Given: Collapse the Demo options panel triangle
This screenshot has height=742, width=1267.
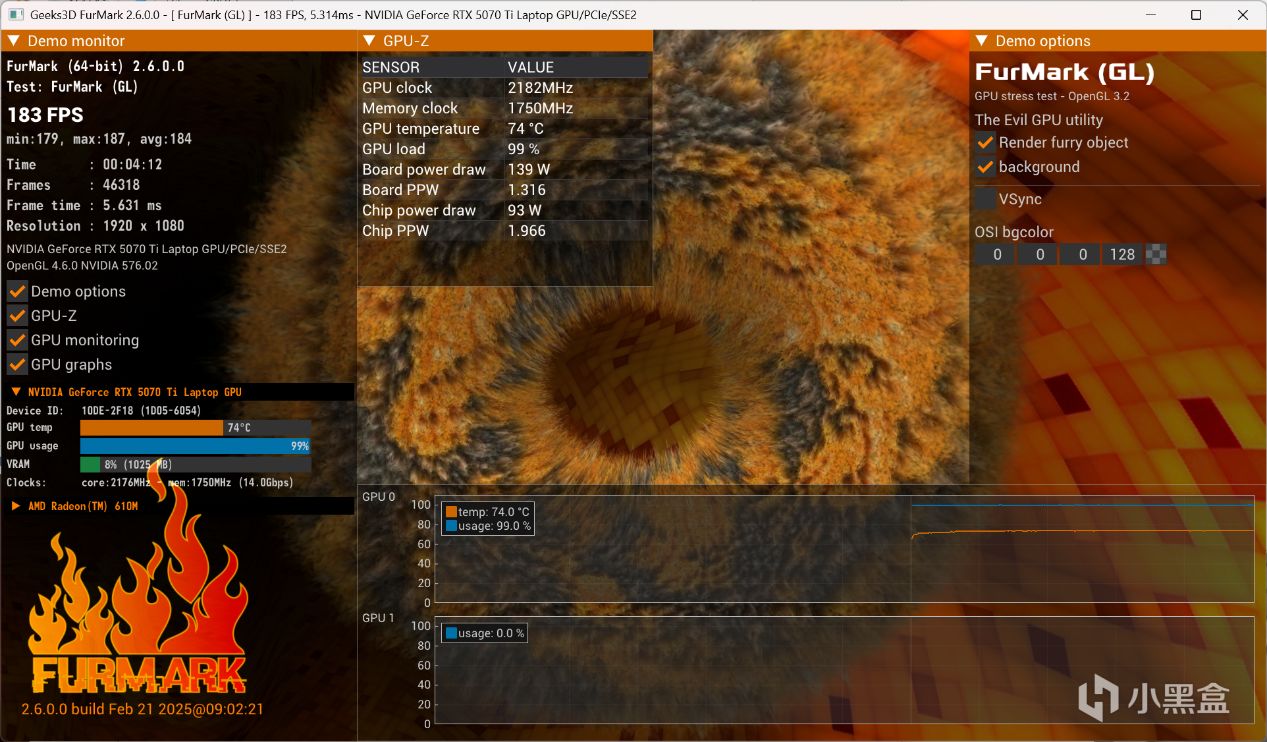Looking at the screenshot, I should [982, 41].
